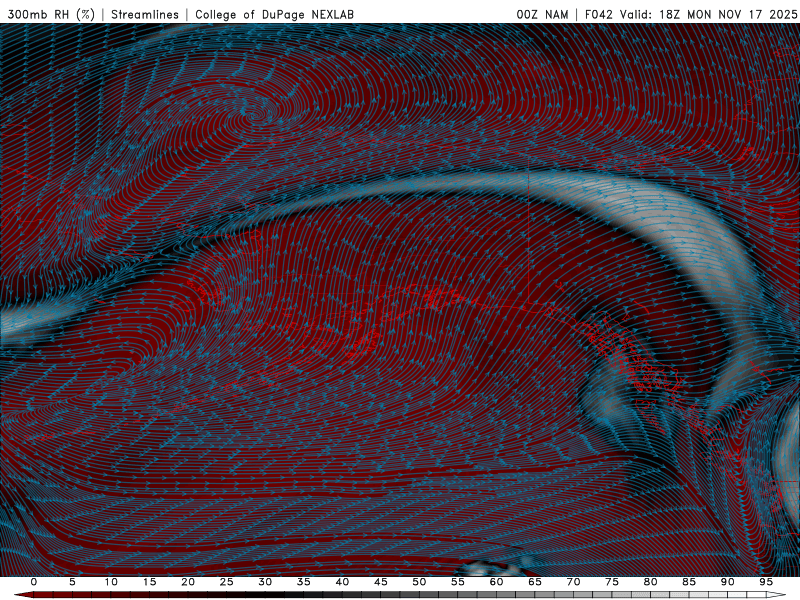The image size is (800, 600).
Task: Select the colorbar label "50"
Action: (x=419, y=582)
